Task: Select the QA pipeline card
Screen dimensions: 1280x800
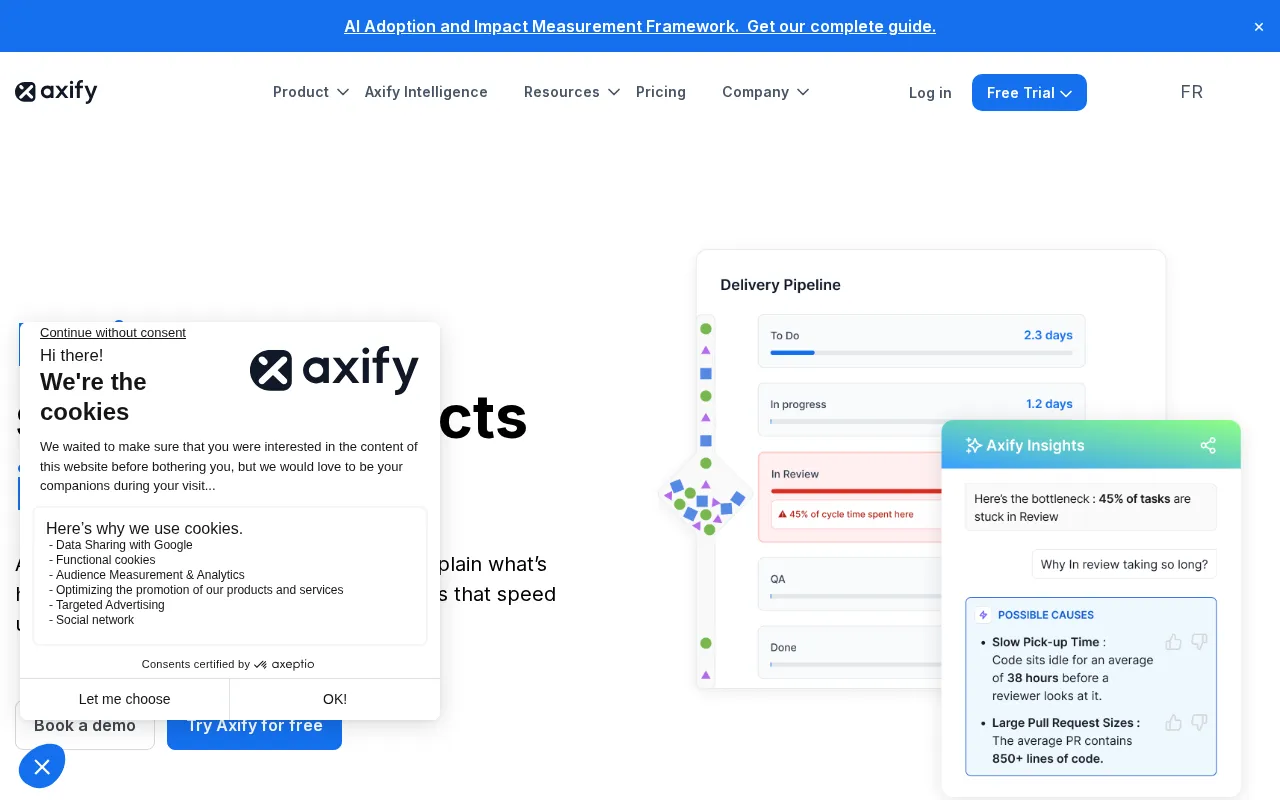Action: click(849, 584)
